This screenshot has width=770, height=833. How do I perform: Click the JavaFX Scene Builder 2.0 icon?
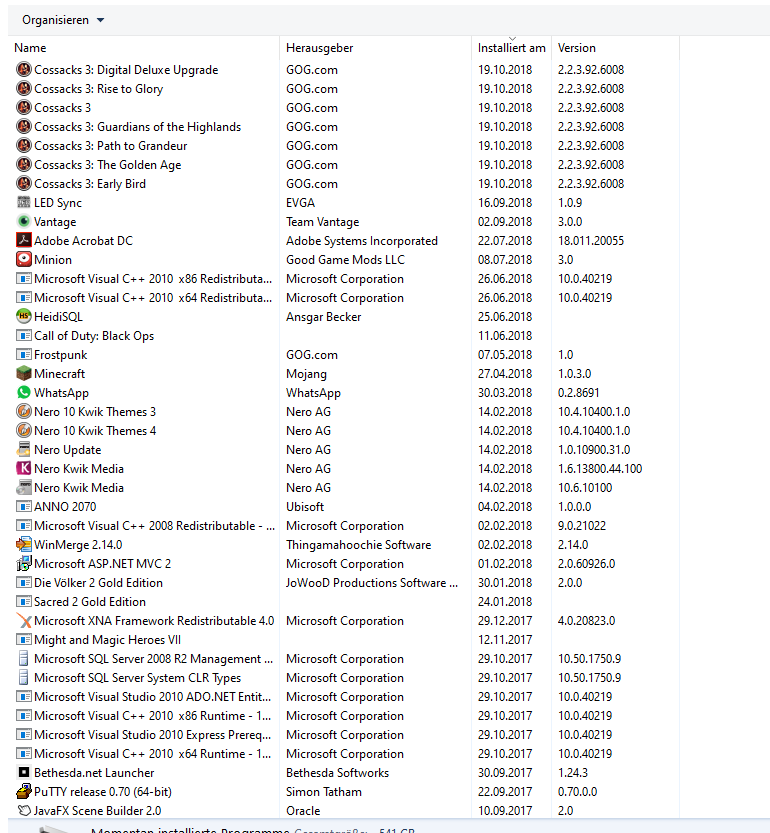point(24,811)
